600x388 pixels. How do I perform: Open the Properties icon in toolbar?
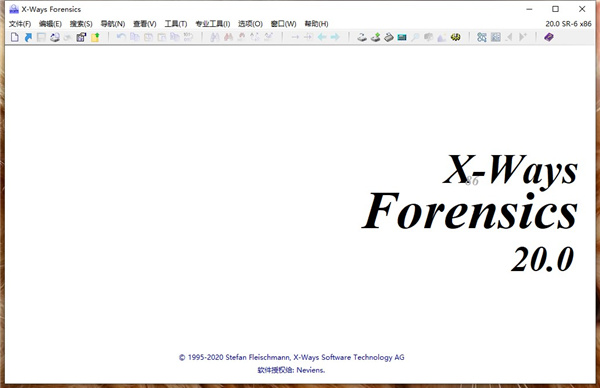pos(81,37)
